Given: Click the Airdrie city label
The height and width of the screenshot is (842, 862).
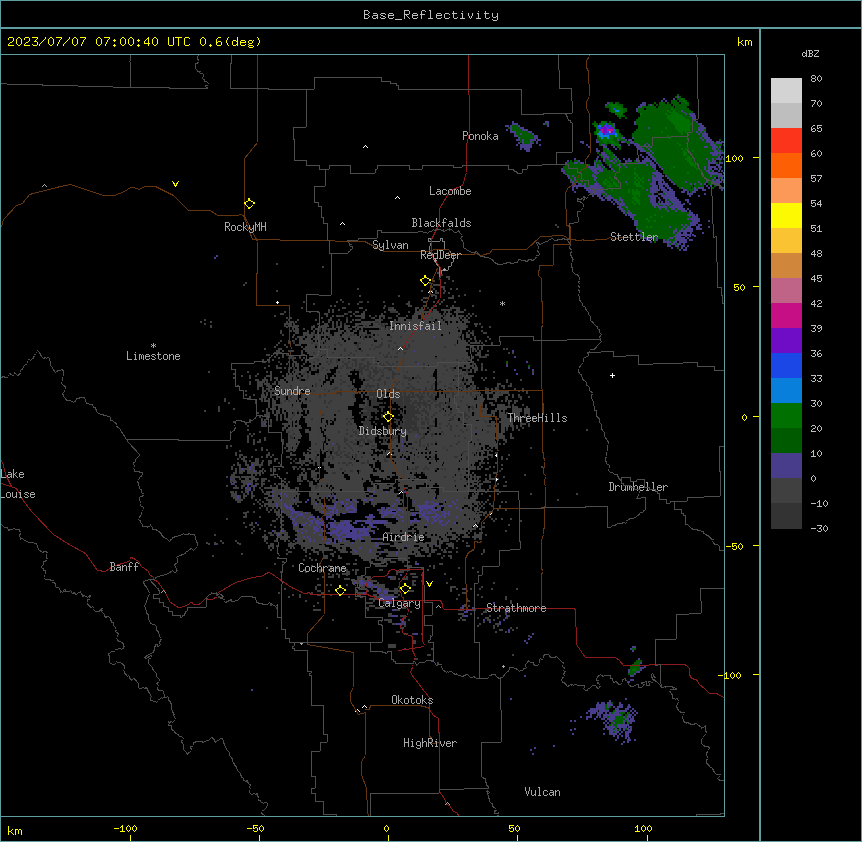Looking at the screenshot, I should coord(404,537).
